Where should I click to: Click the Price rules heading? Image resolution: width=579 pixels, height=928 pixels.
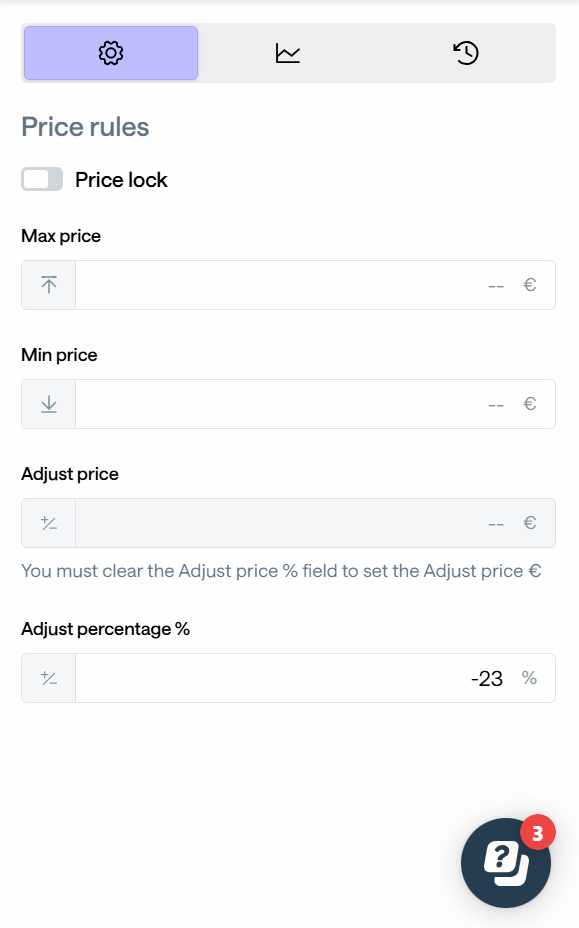click(85, 127)
